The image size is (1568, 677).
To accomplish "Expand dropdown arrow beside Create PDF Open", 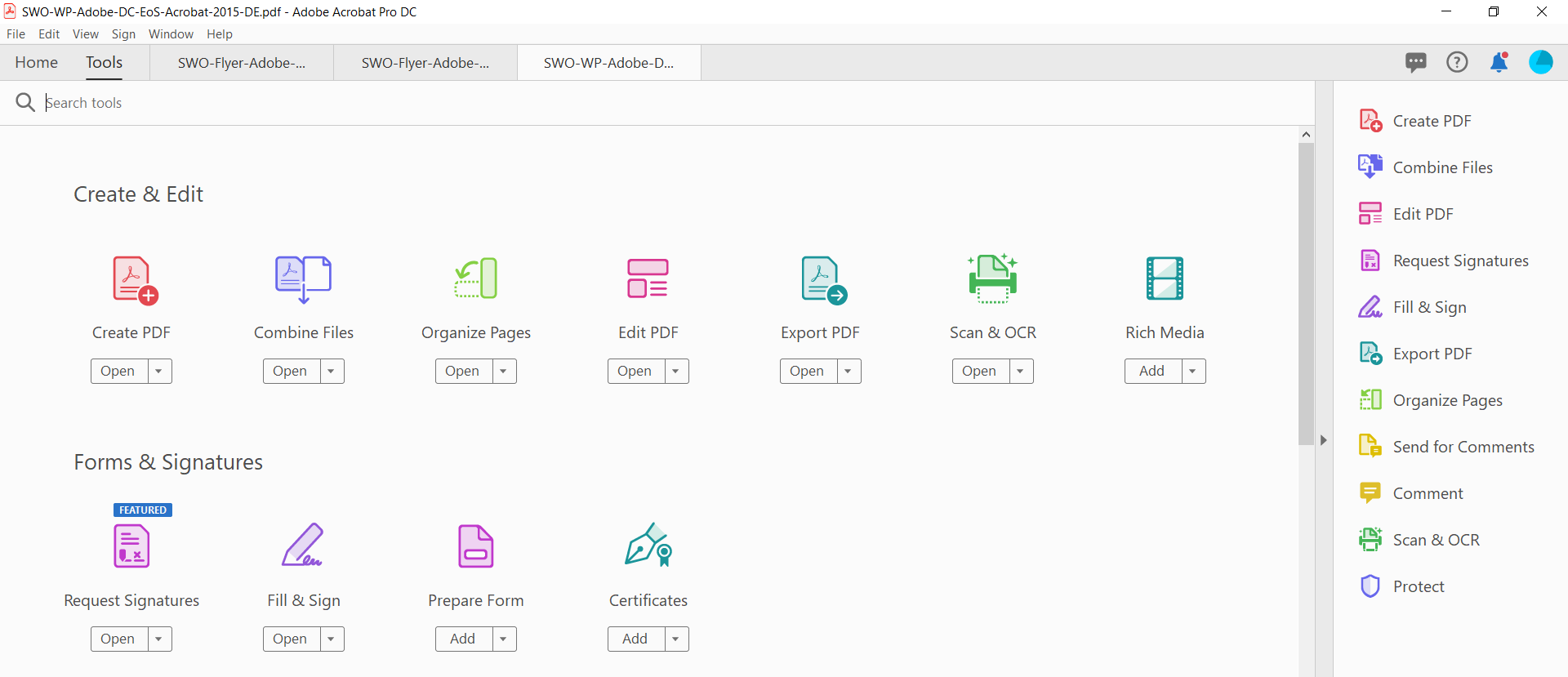I will click(x=159, y=371).
